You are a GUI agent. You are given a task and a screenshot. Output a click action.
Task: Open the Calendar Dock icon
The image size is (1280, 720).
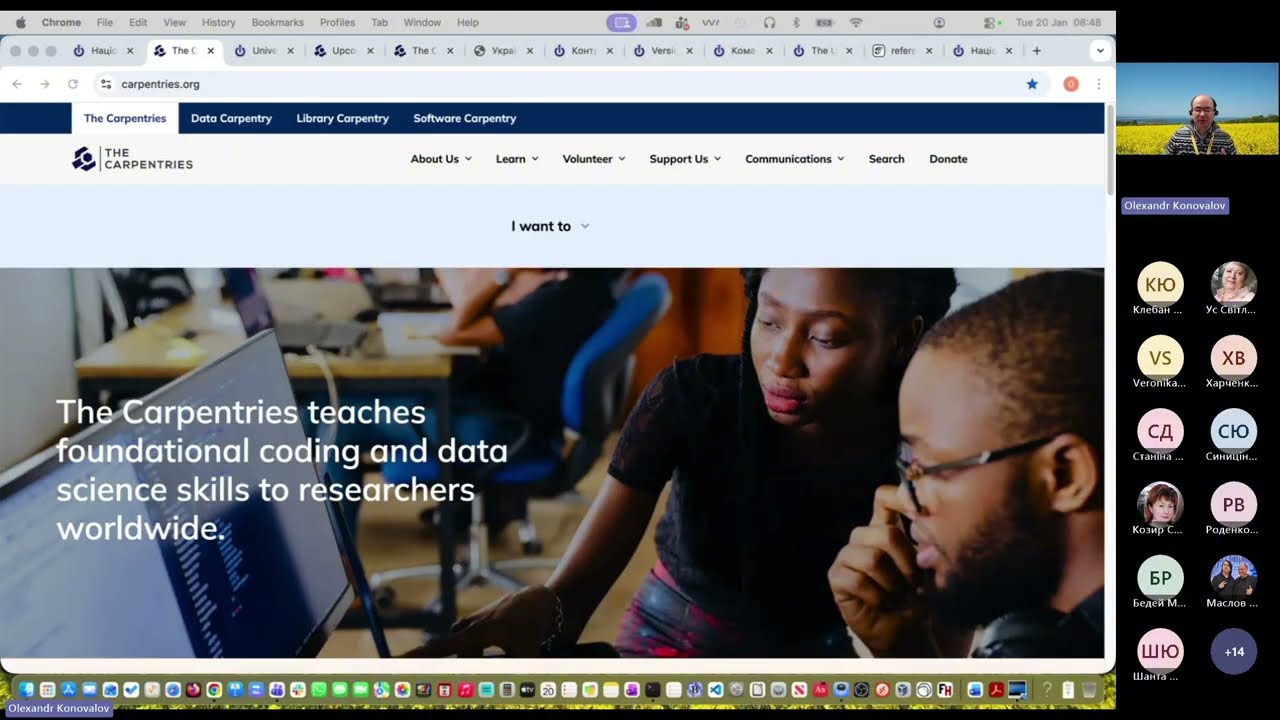(548, 689)
